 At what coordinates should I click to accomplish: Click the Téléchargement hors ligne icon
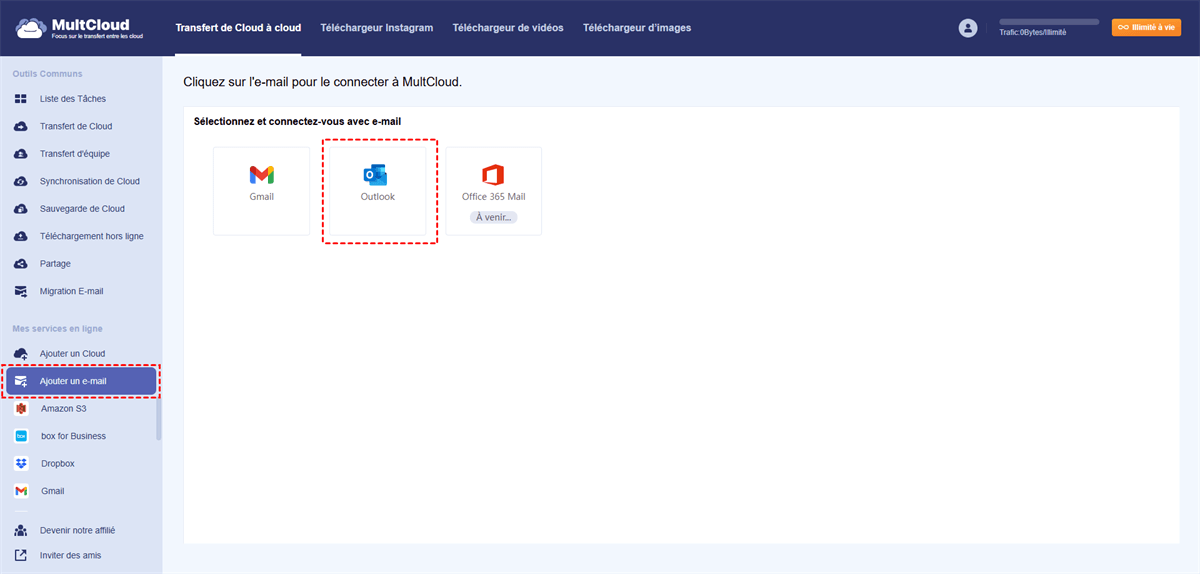coord(20,236)
